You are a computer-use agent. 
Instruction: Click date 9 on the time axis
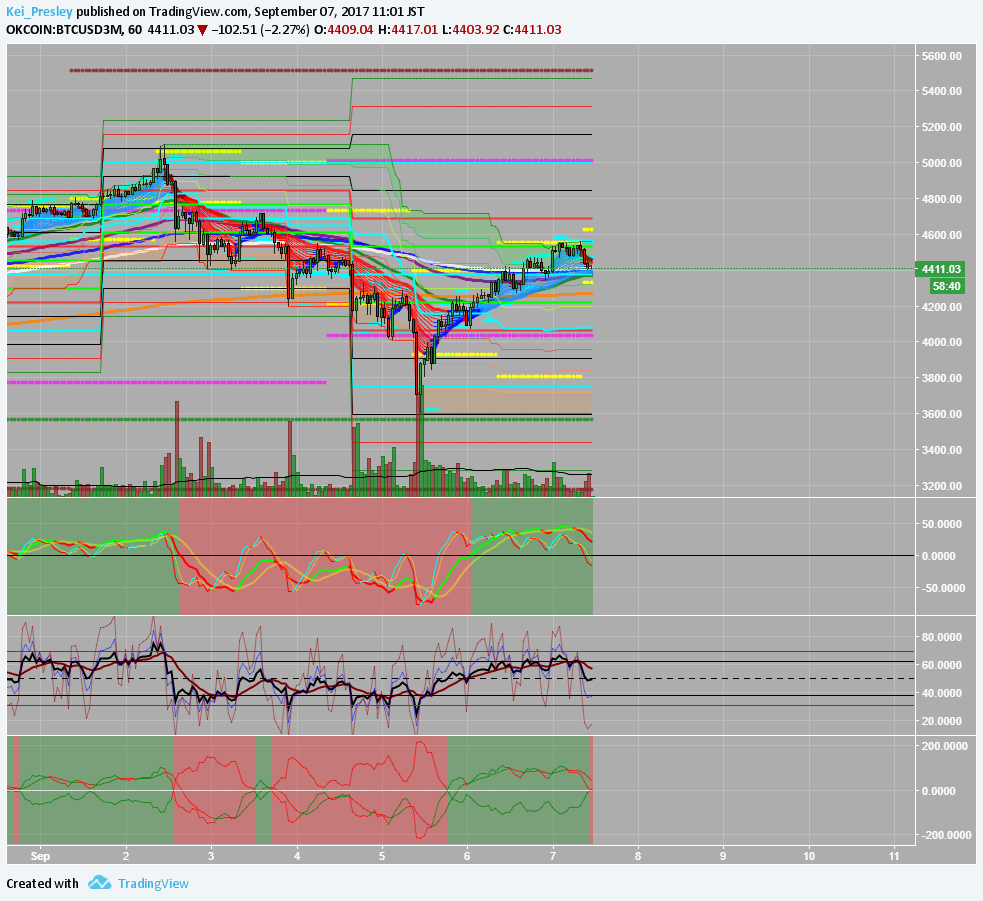coord(723,856)
